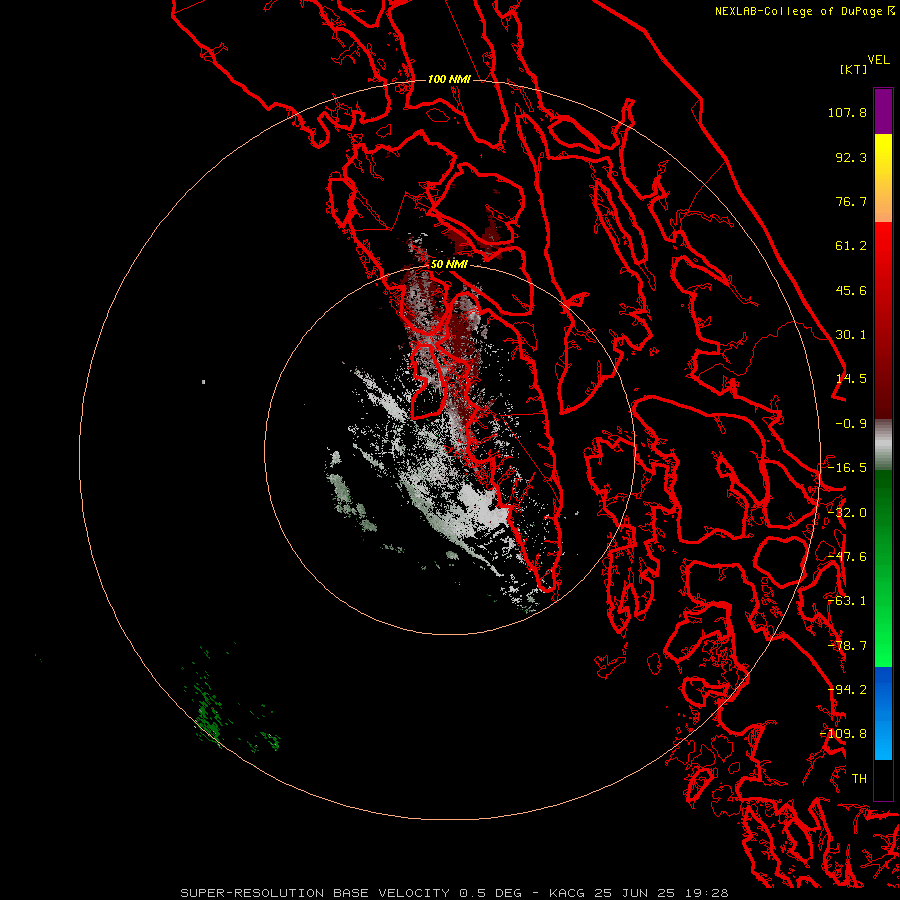Select the 61.2 value on the velocity scale

[851, 246]
